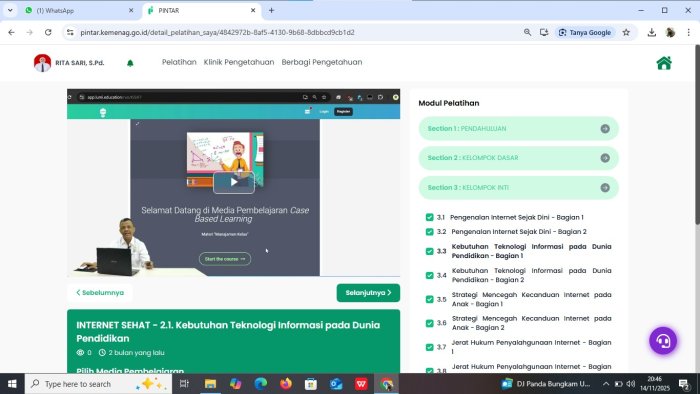This screenshot has height=394, width=700.
Task: Click Start the course in video
Action: point(225,259)
